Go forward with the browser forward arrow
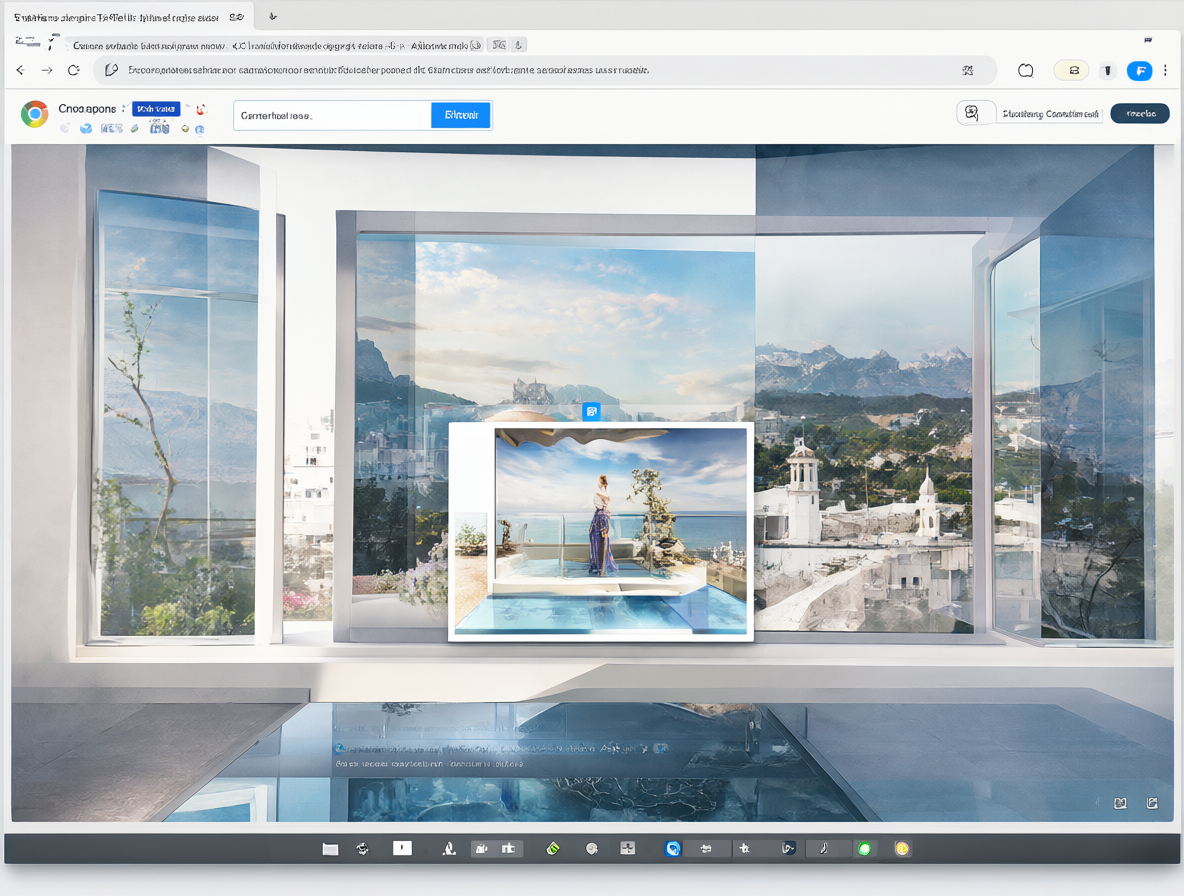 (47, 70)
